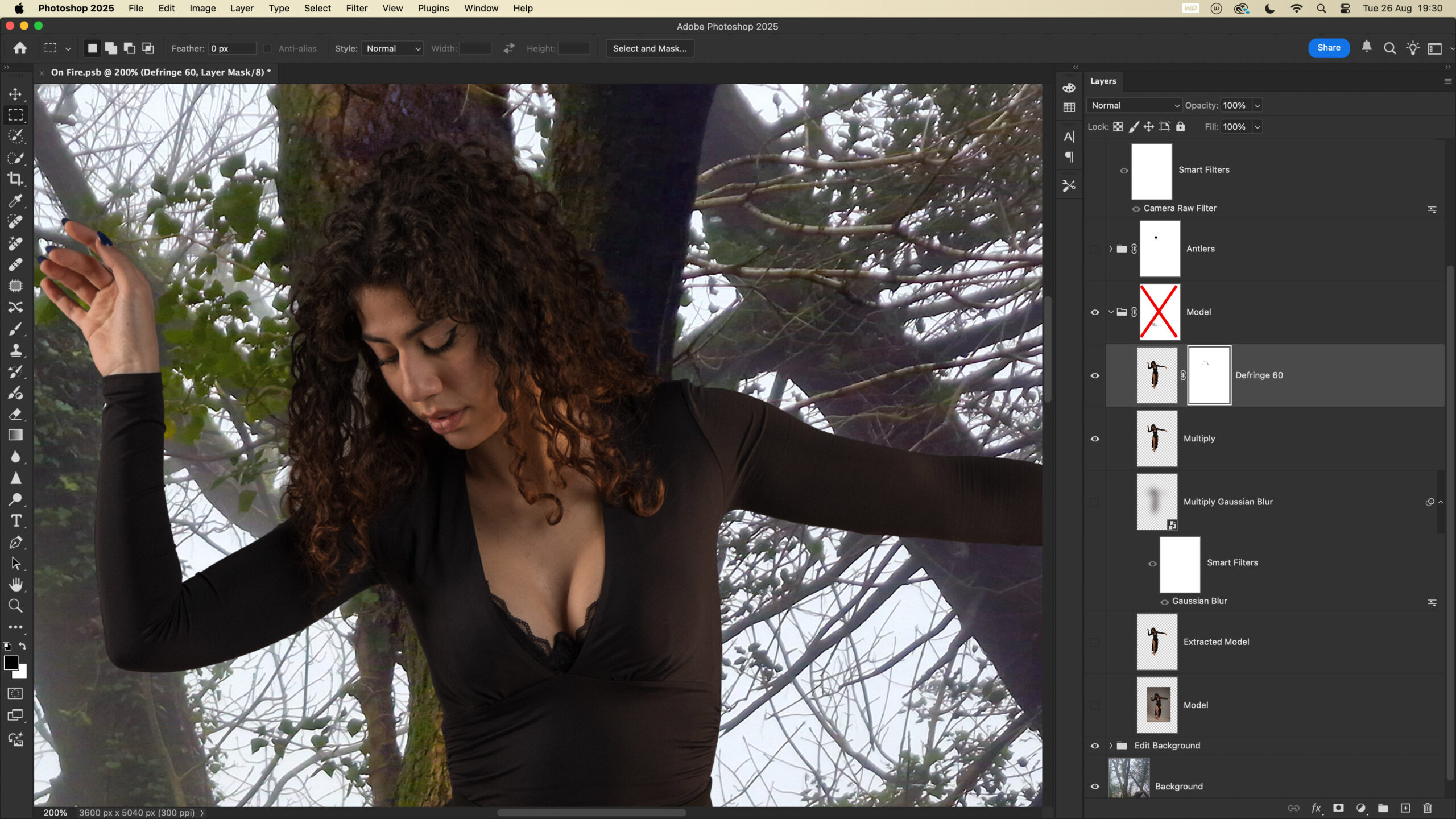Pick the Hand tool
1456x819 pixels.
[15, 585]
